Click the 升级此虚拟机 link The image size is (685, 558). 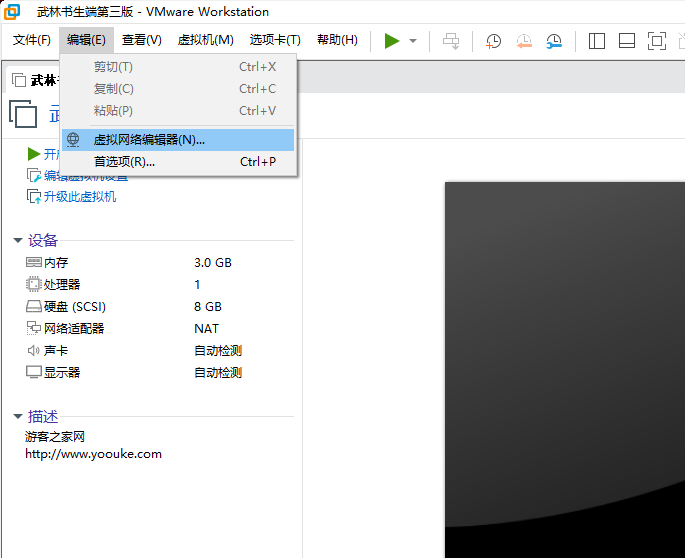point(79,197)
